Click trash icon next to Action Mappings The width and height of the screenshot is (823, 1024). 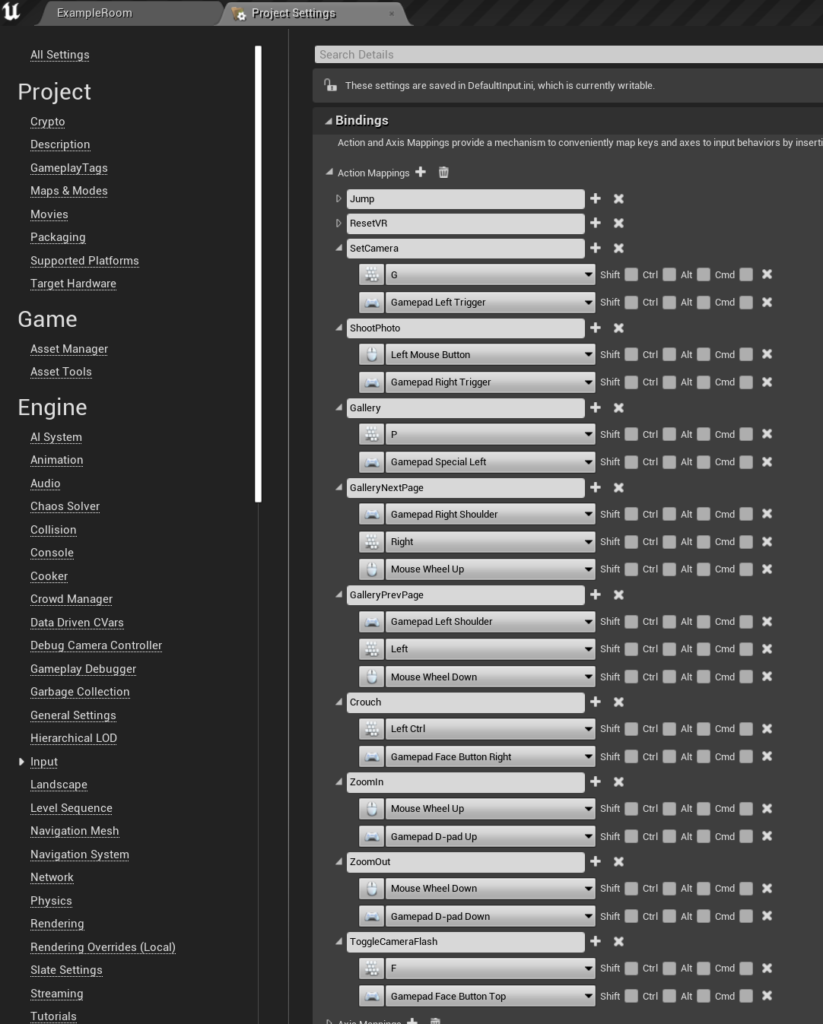443,172
